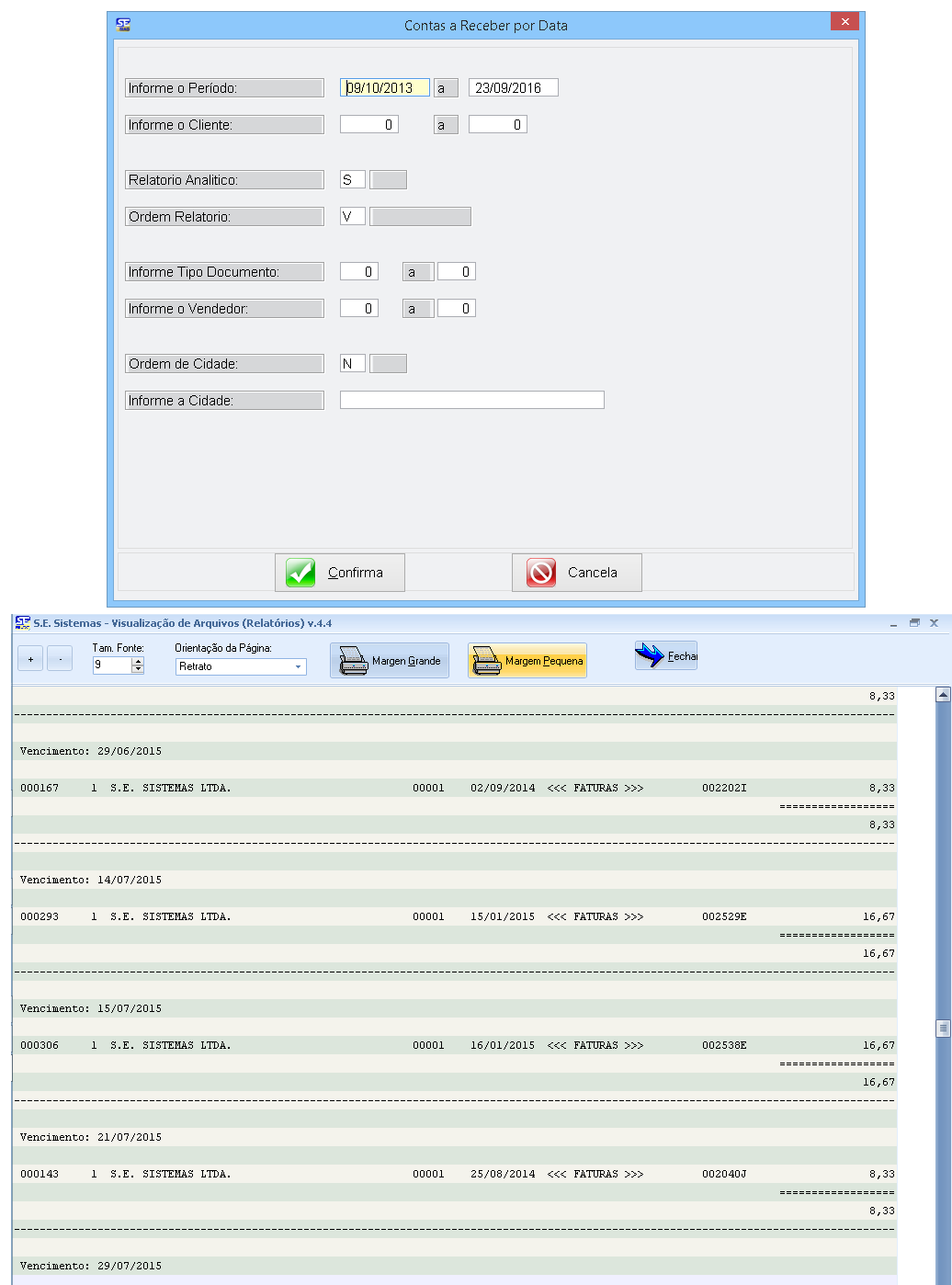952x1285 pixels.
Task: Click the first Informe o Vendedor field
Action: [358, 309]
